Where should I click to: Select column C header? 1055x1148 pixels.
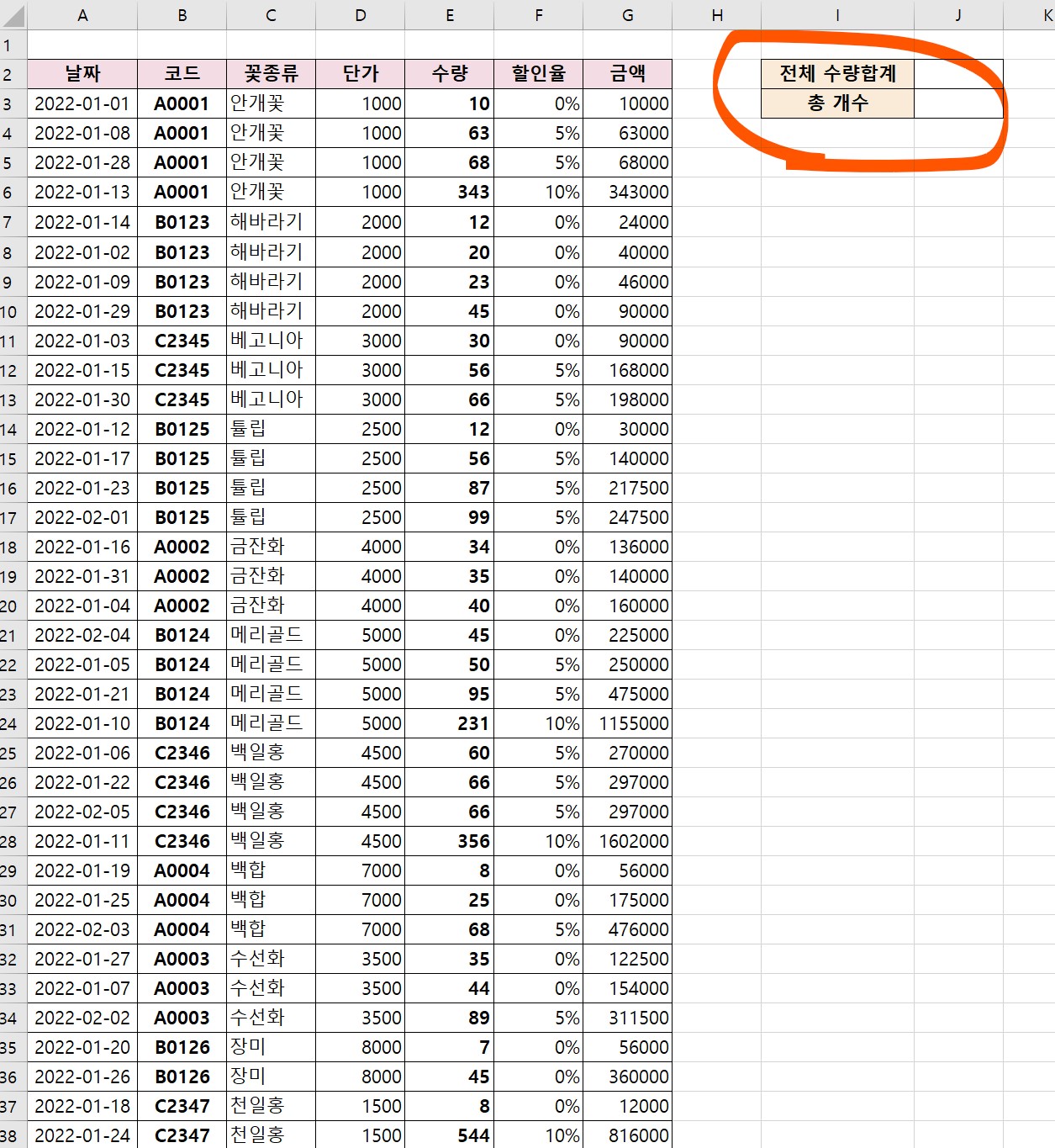pyautogui.click(x=271, y=15)
